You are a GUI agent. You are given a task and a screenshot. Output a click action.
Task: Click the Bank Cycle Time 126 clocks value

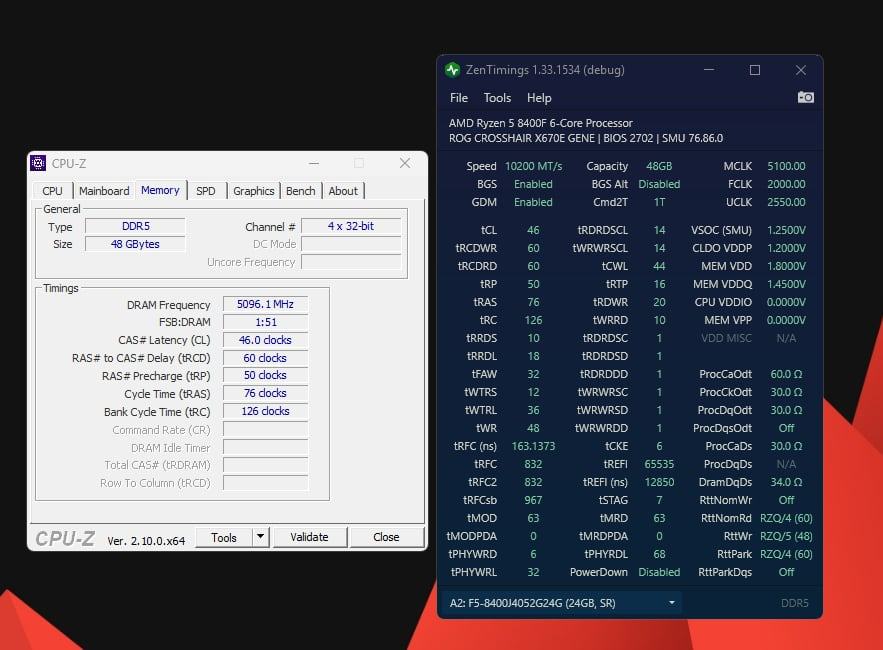pos(265,411)
